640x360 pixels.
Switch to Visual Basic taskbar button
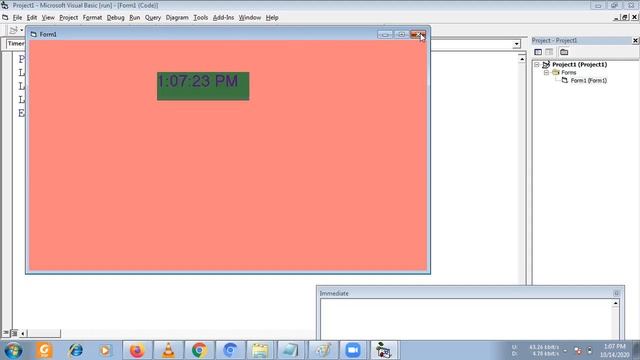pos(384,350)
